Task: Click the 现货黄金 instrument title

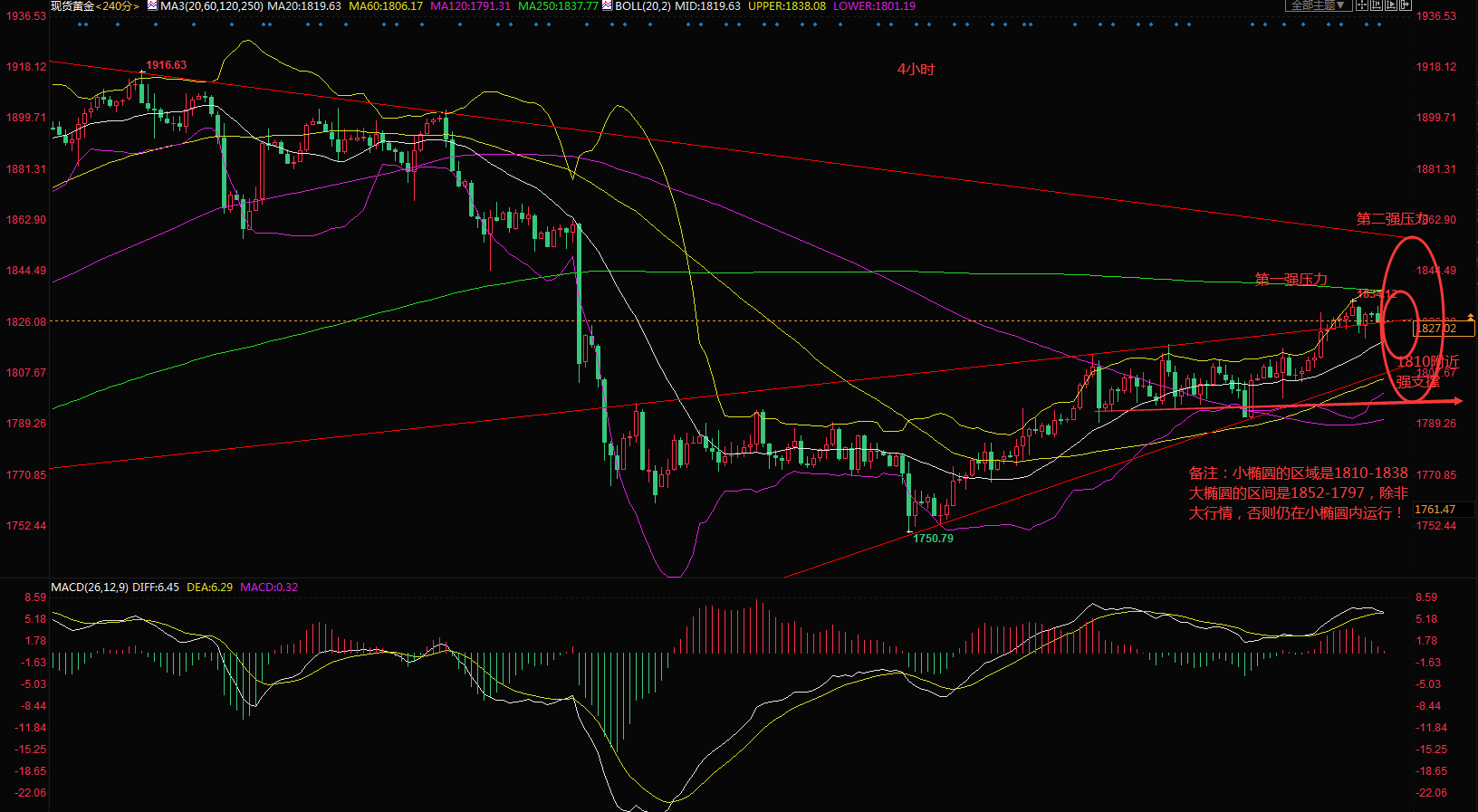Action: tap(72, 6)
